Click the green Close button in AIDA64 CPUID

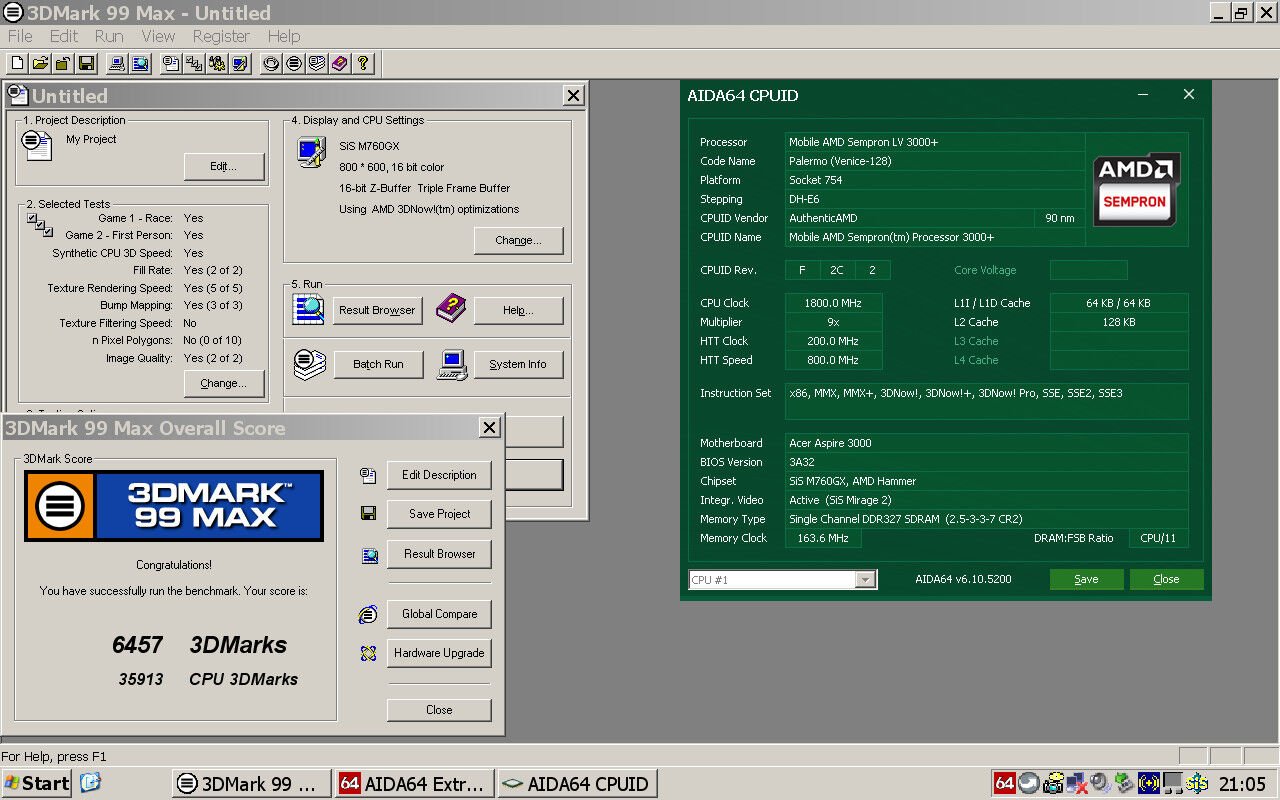coord(1166,579)
